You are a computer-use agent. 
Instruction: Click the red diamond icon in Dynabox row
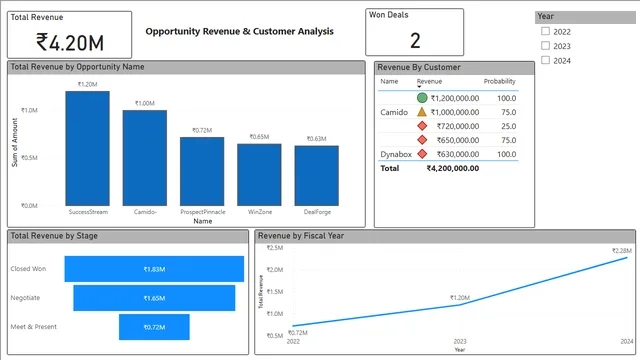tap(422, 154)
